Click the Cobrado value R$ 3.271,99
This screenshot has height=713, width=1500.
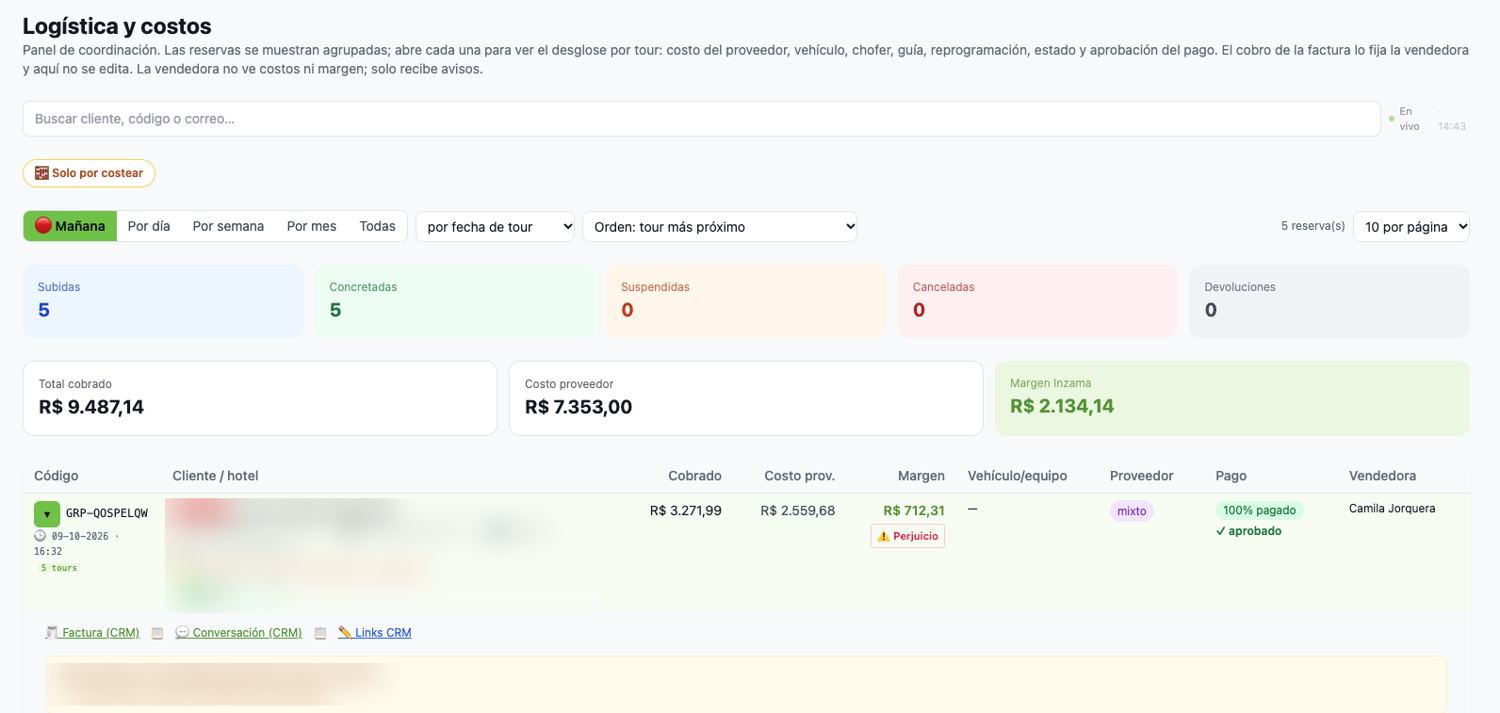click(x=686, y=511)
